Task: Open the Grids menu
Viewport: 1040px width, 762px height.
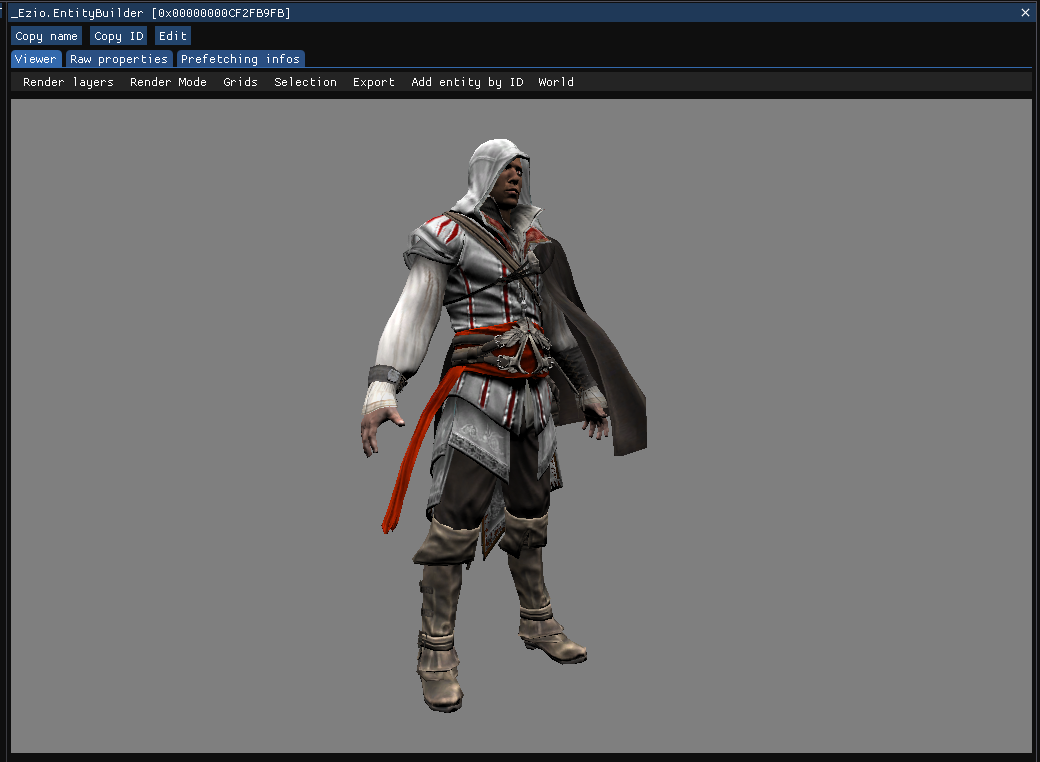Action: click(x=240, y=82)
